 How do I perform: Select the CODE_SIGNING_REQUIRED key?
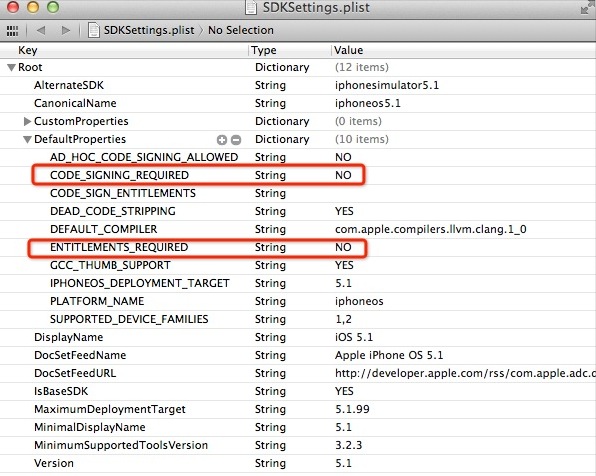[x=119, y=175]
